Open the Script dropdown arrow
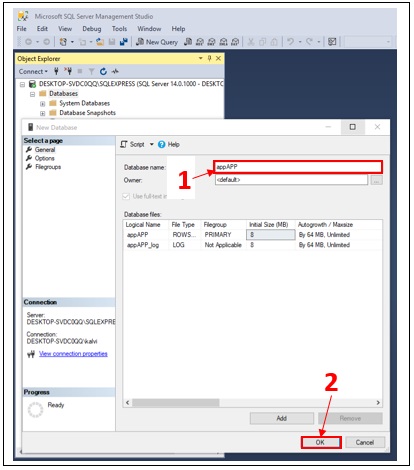This screenshot has height=470, width=414. tap(152, 144)
